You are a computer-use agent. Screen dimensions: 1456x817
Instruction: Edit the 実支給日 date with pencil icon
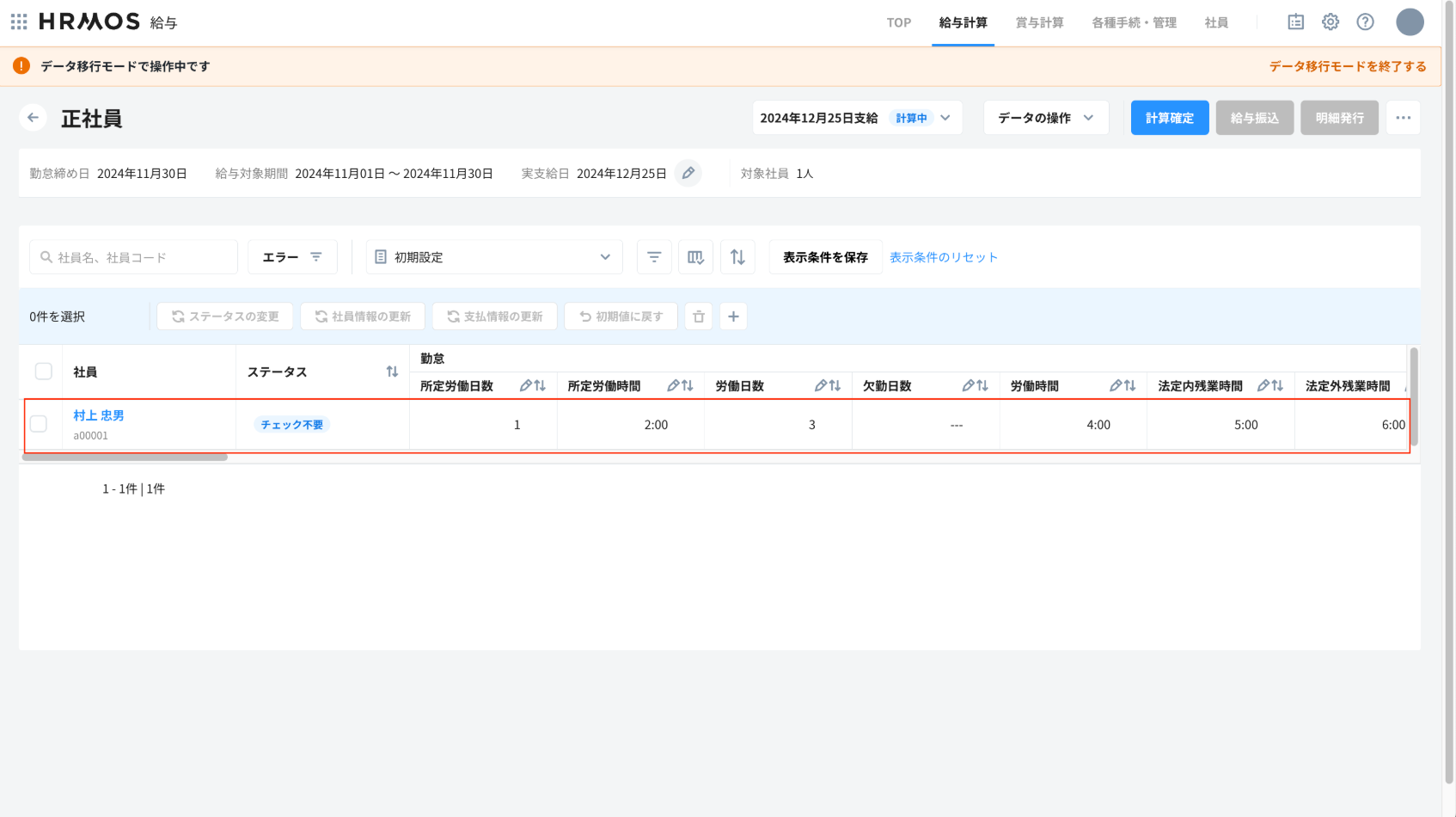(x=688, y=173)
